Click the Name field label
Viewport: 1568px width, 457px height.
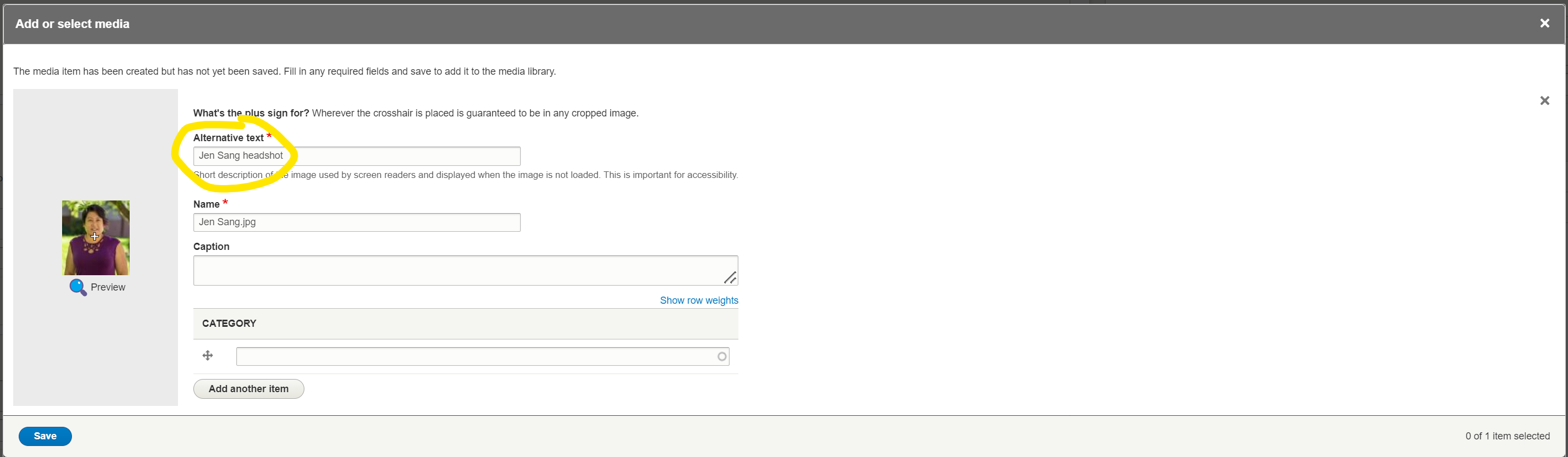(x=207, y=204)
